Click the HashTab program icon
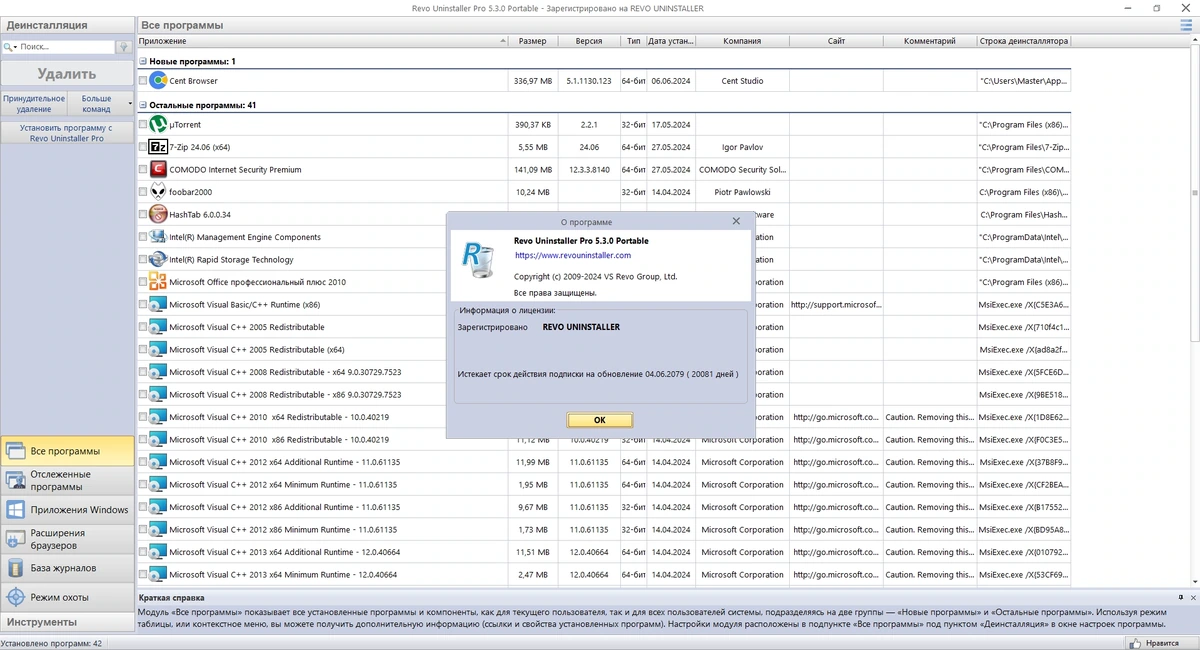The width and height of the screenshot is (1200, 650). (158, 215)
